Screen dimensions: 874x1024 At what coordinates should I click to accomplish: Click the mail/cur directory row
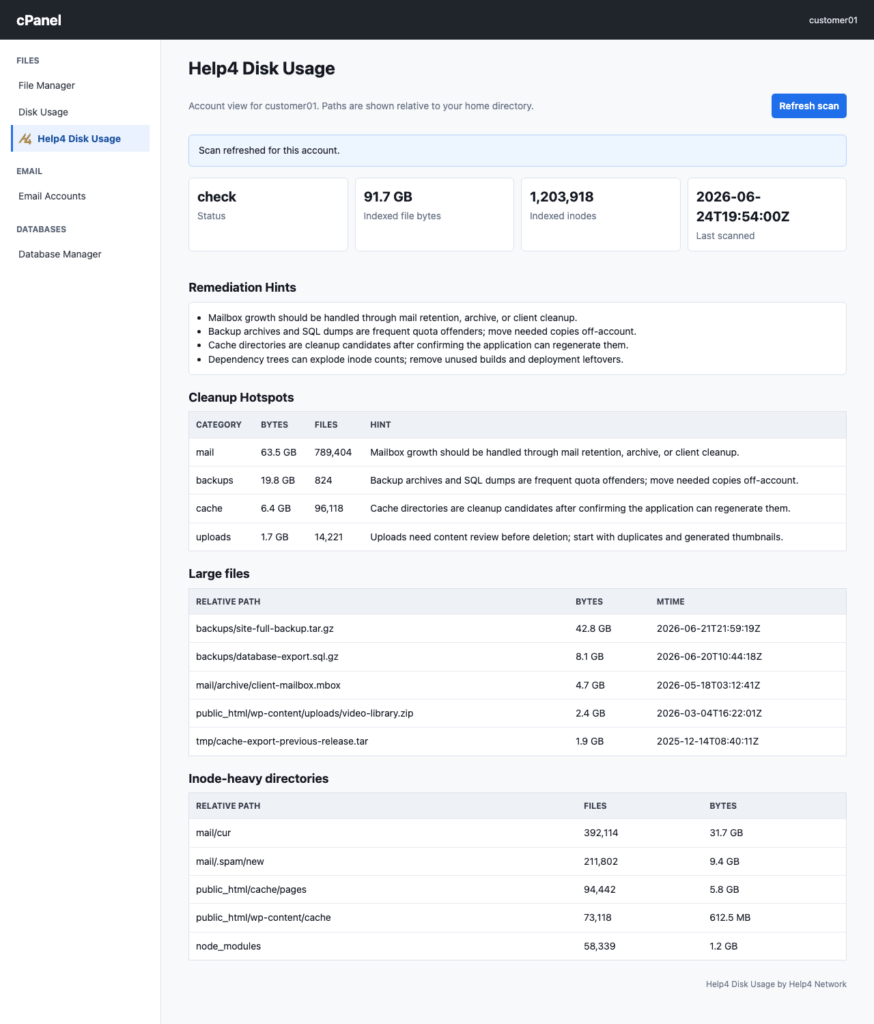(517, 833)
